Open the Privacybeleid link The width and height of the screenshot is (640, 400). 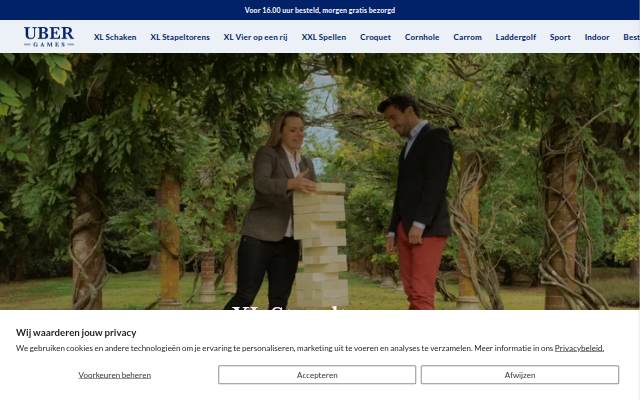coord(579,348)
